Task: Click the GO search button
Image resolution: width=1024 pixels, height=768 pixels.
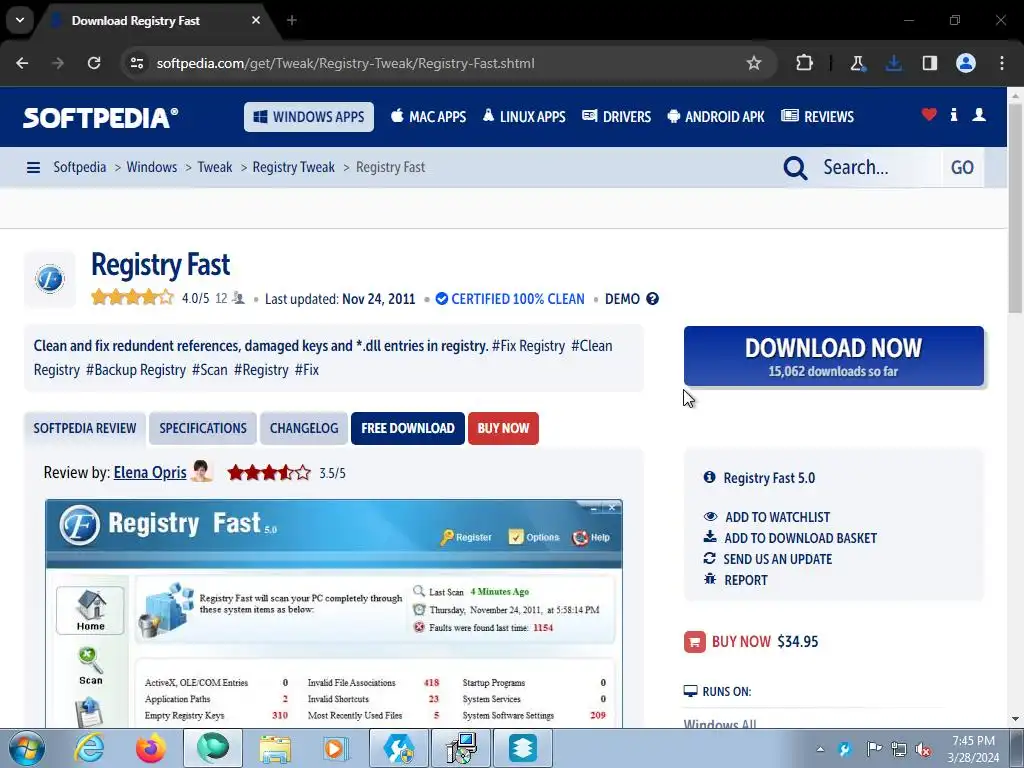Action: tap(962, 168)
